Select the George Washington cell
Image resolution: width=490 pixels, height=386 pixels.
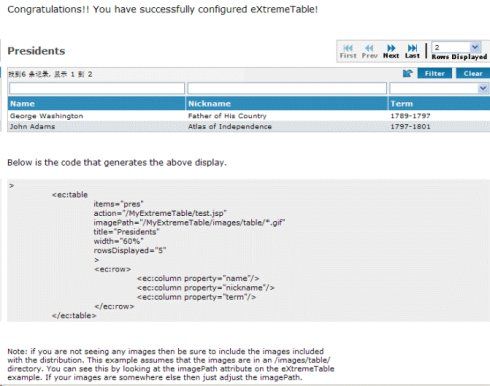[47, 116]
